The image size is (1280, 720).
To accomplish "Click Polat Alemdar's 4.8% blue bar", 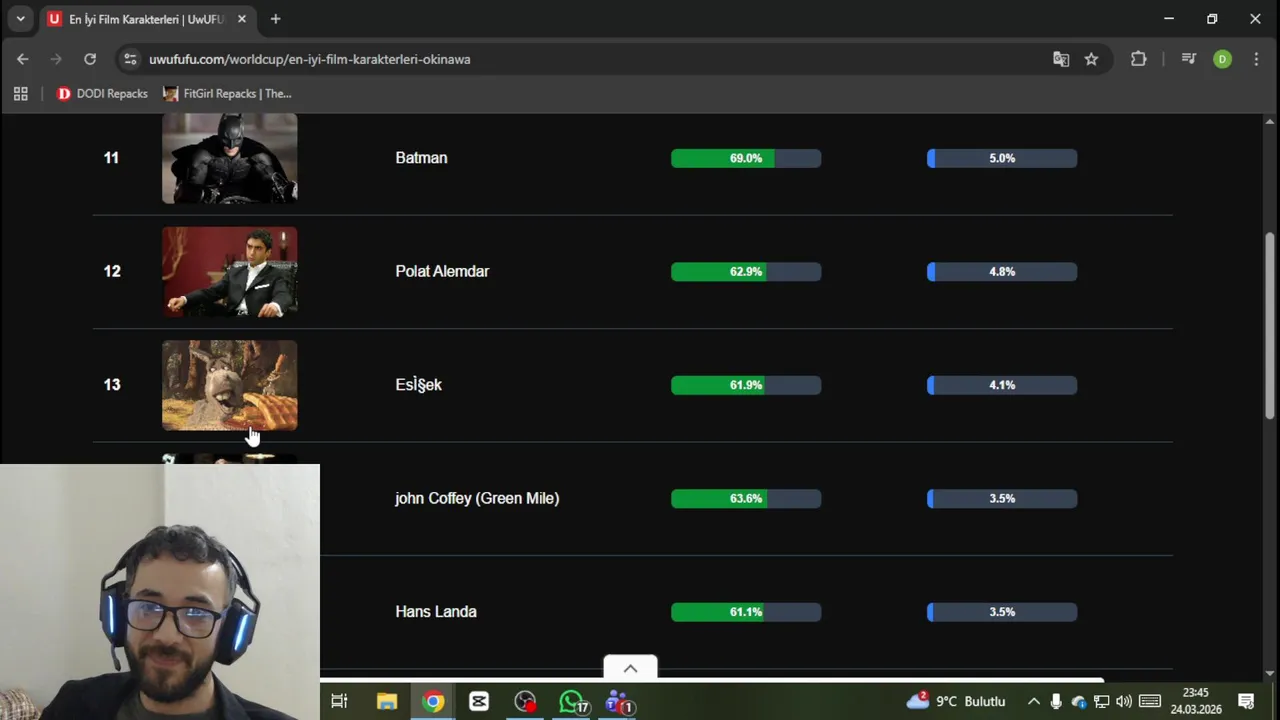I will (1002, 272).
